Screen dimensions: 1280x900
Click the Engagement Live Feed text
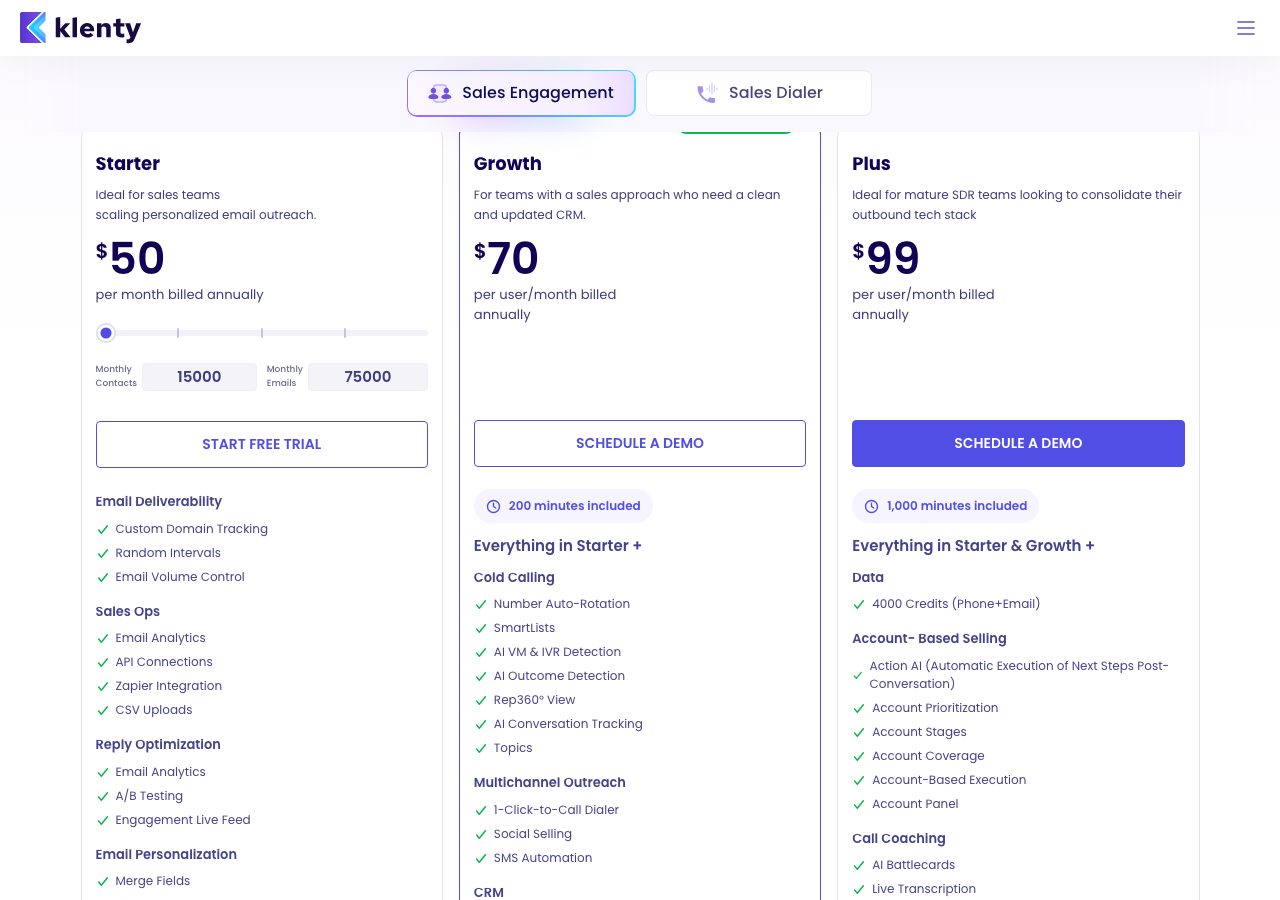pos(183,820)
